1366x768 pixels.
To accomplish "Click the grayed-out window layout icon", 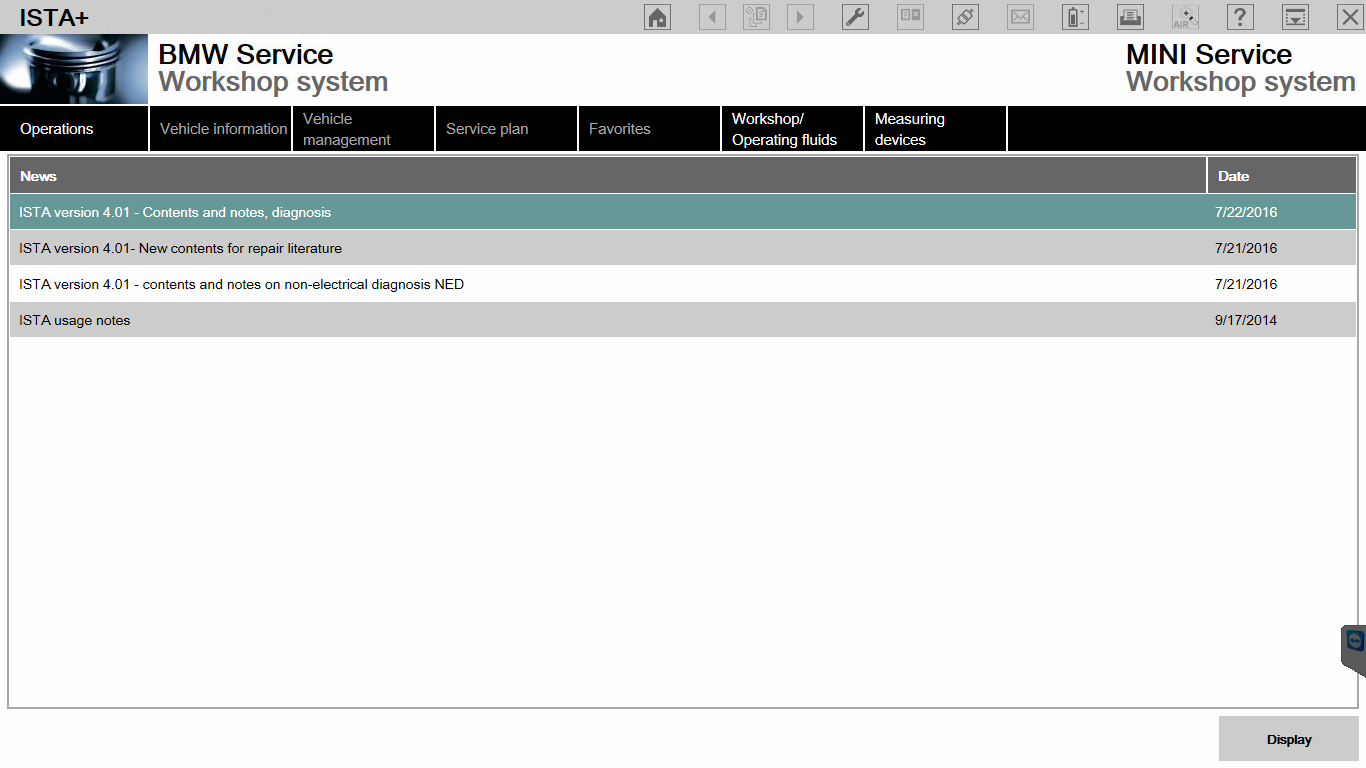I will (910, 17).
